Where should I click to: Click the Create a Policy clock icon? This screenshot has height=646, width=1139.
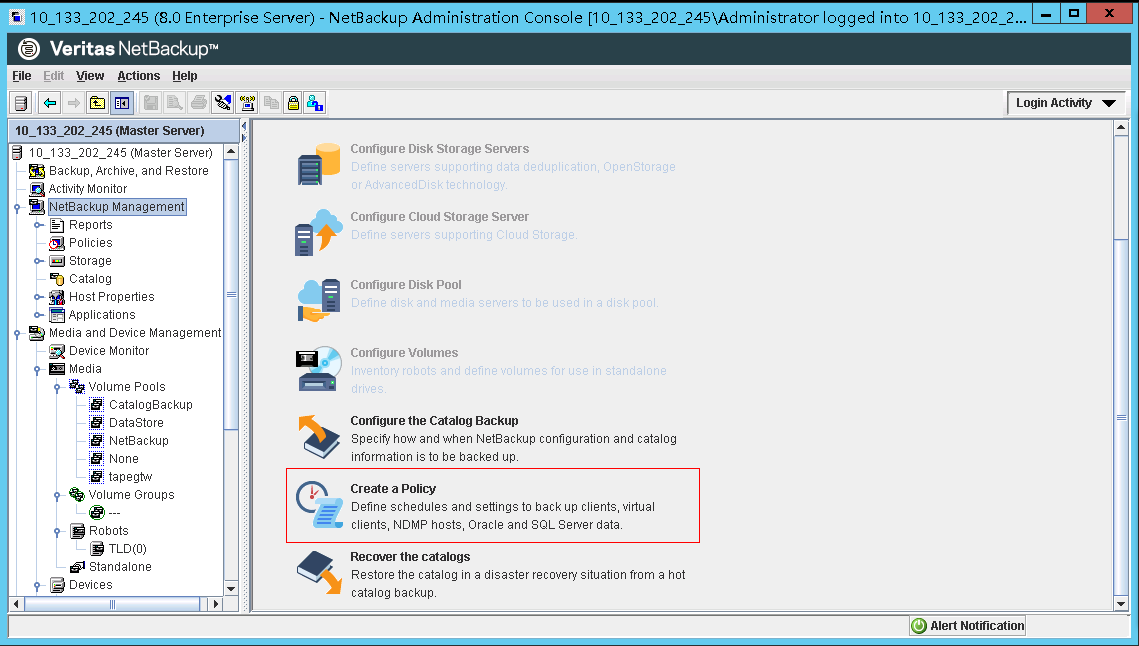pyautogui.click(x=317, y=505)
